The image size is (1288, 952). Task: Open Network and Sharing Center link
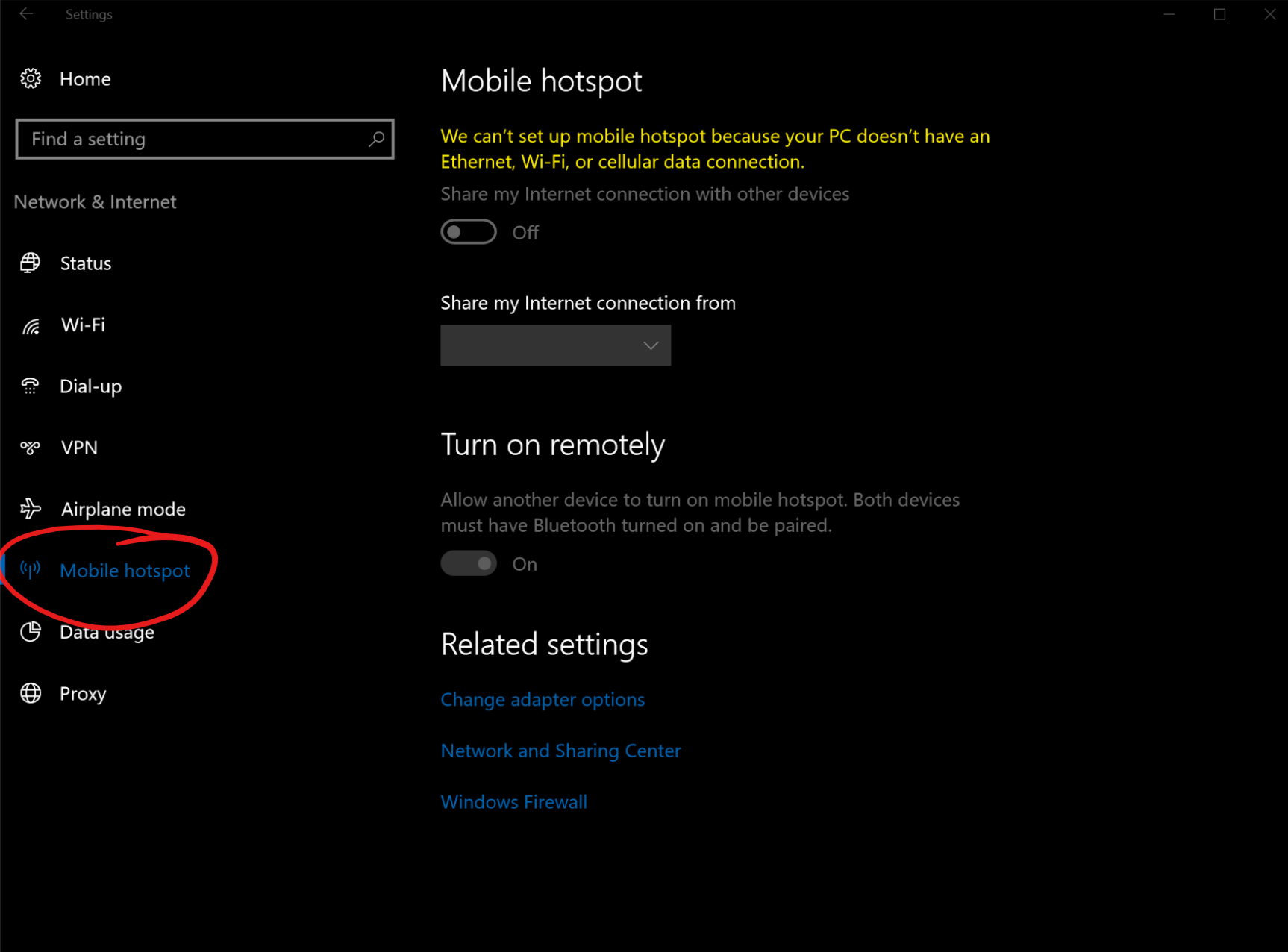click(x=560, y=751)
